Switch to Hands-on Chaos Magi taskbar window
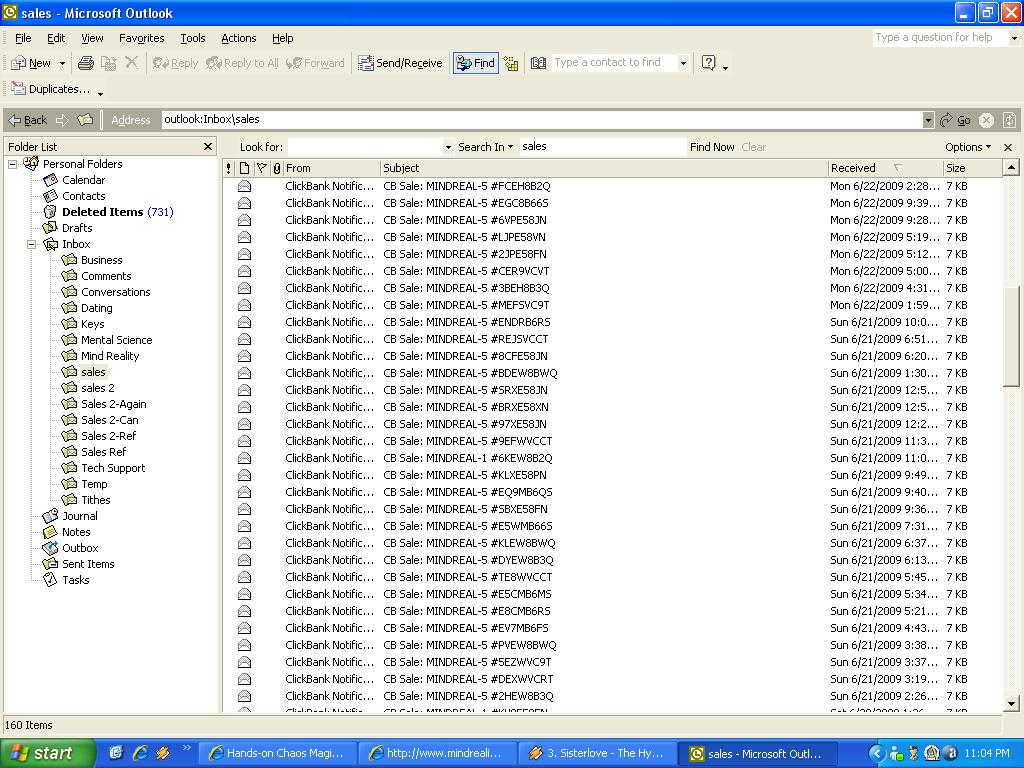 point(277,754)
